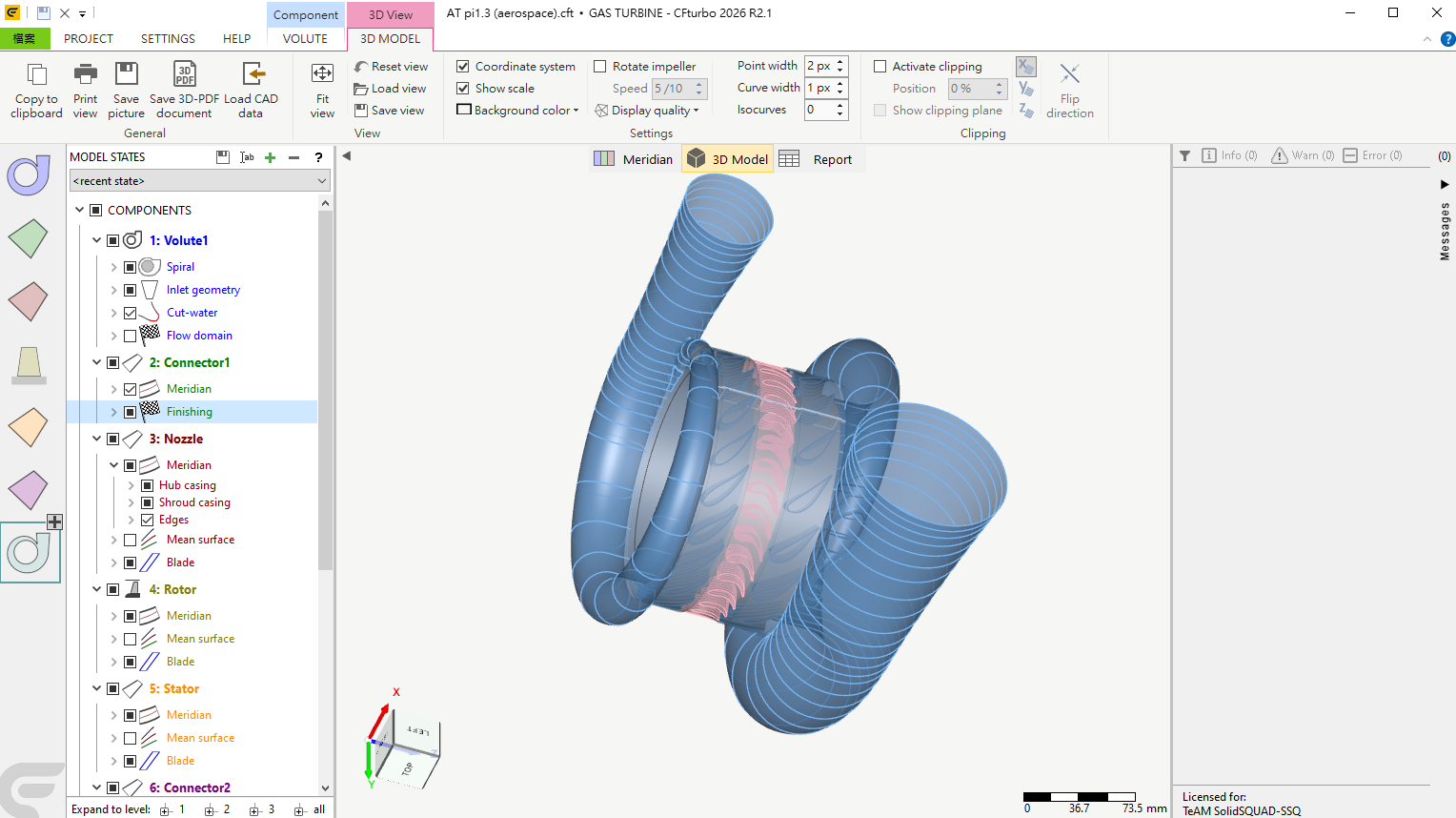1456x818 pixels.
Task: Expand the Spiral tree node
Action: click(113, 267)
